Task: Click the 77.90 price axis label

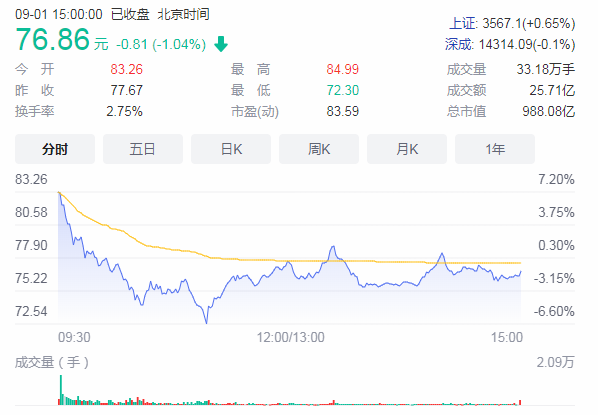Action: click(x=31, y=245)
